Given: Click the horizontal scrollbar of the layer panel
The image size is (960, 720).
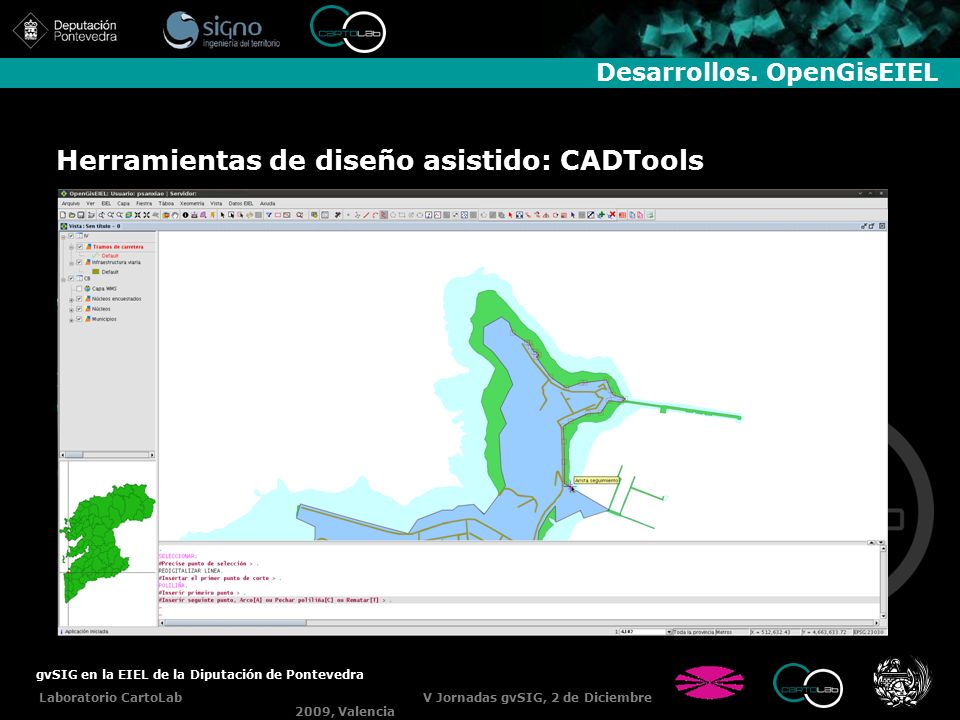Looking at the screenshot, I should 107,455.
